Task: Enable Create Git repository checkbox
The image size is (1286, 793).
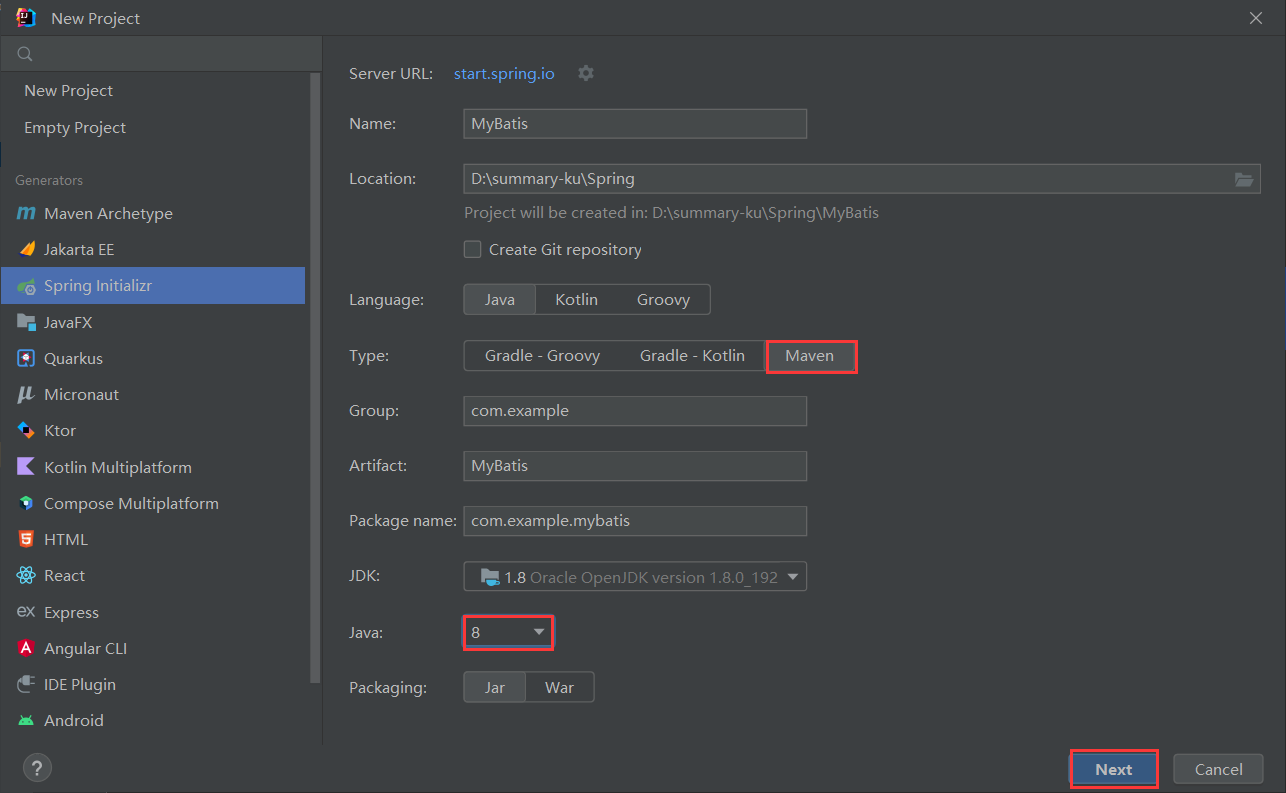Action: click(x=473, y=249)
